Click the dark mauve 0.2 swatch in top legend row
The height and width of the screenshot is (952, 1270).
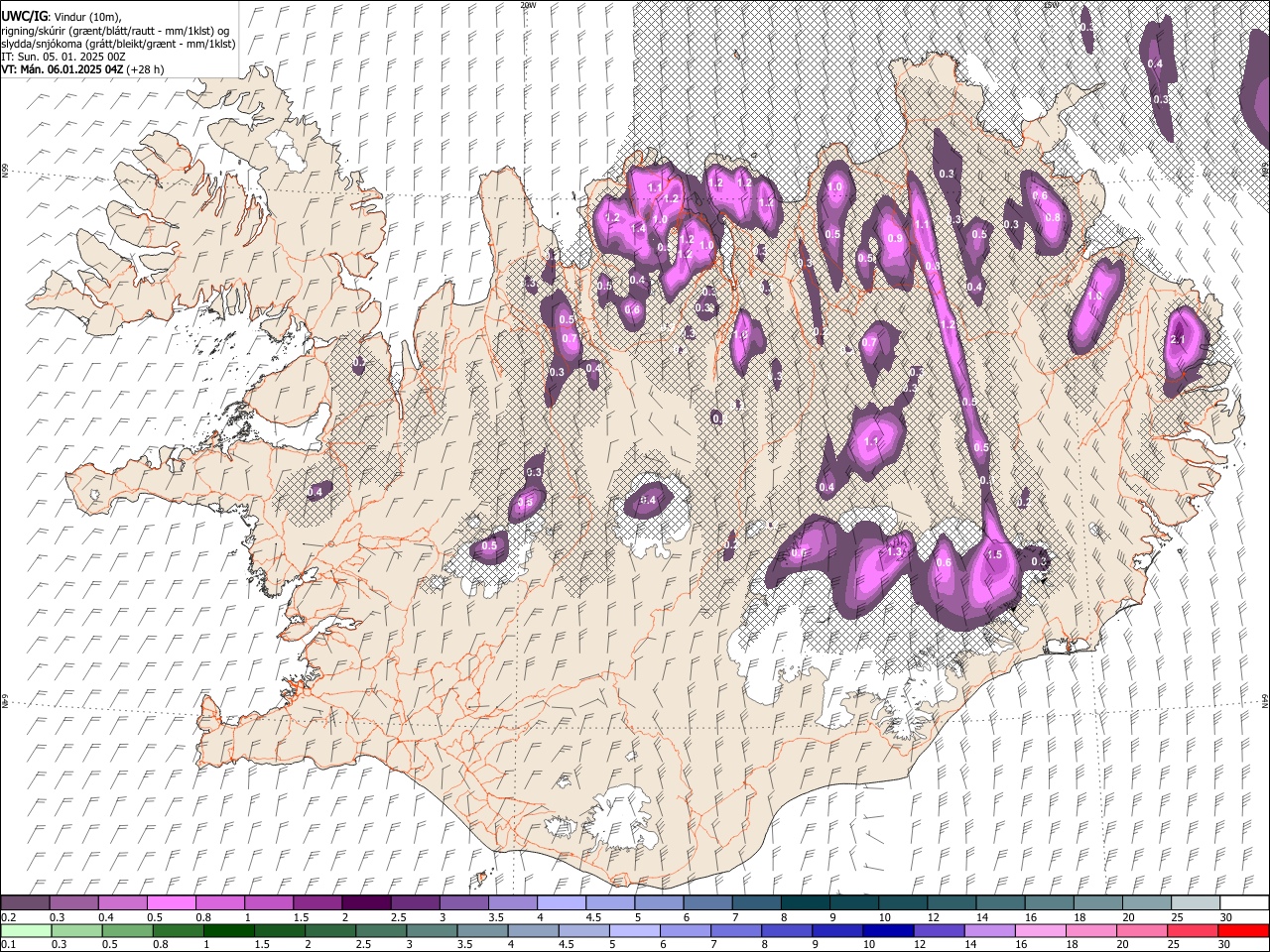[x=25, y=902]
